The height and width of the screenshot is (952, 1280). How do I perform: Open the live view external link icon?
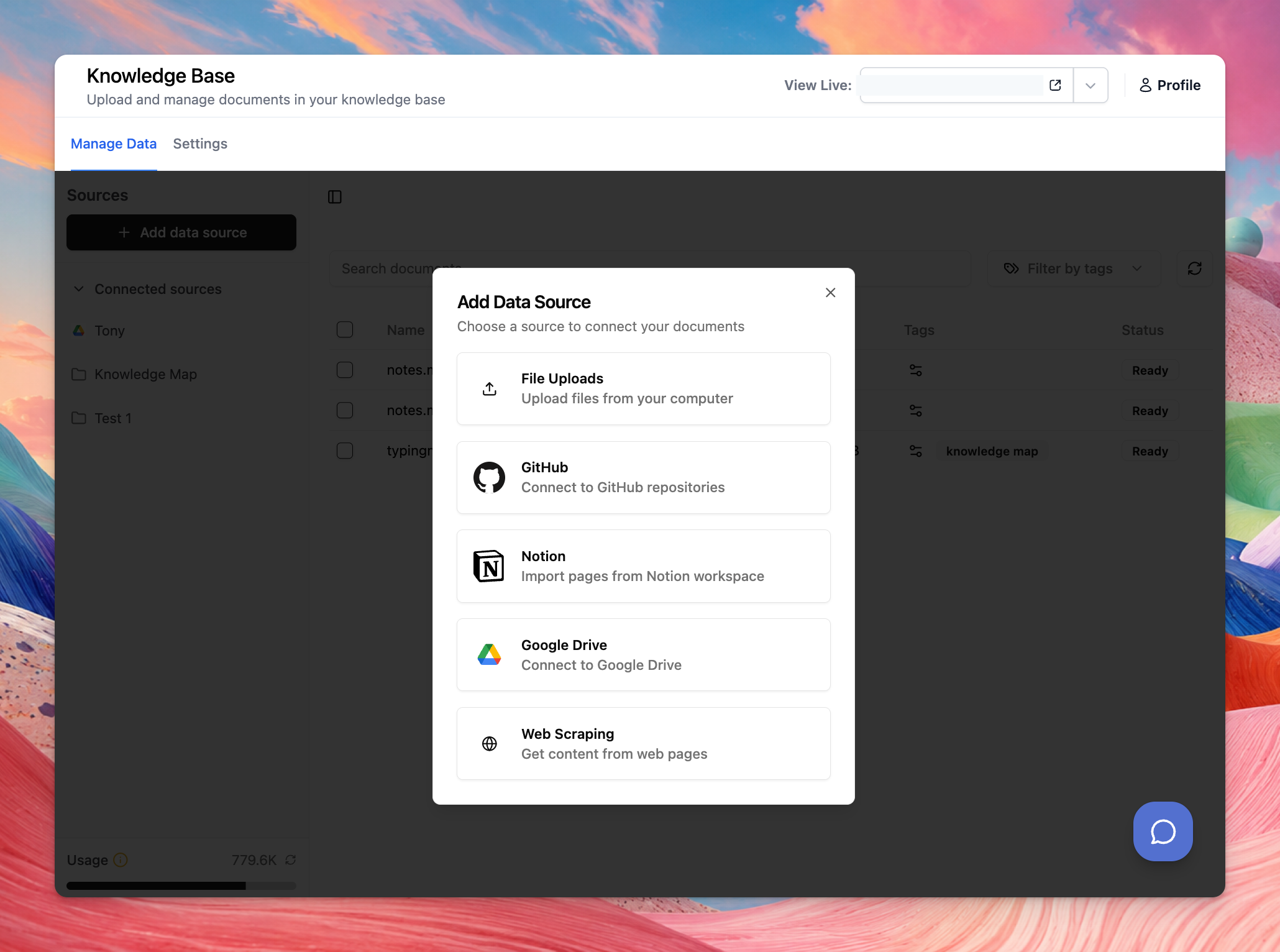point(1055,85)
